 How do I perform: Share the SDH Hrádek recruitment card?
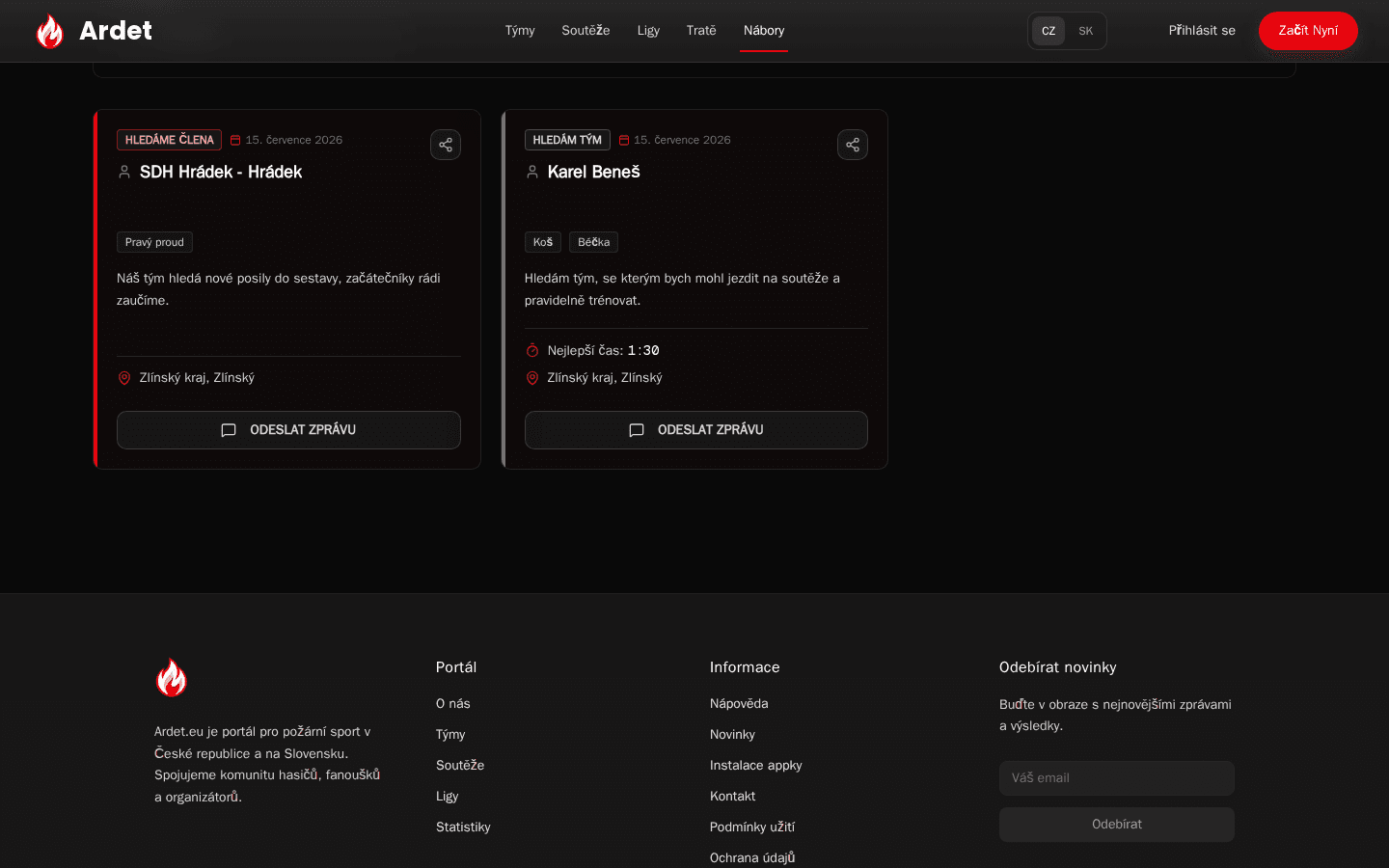click(446, 145)
